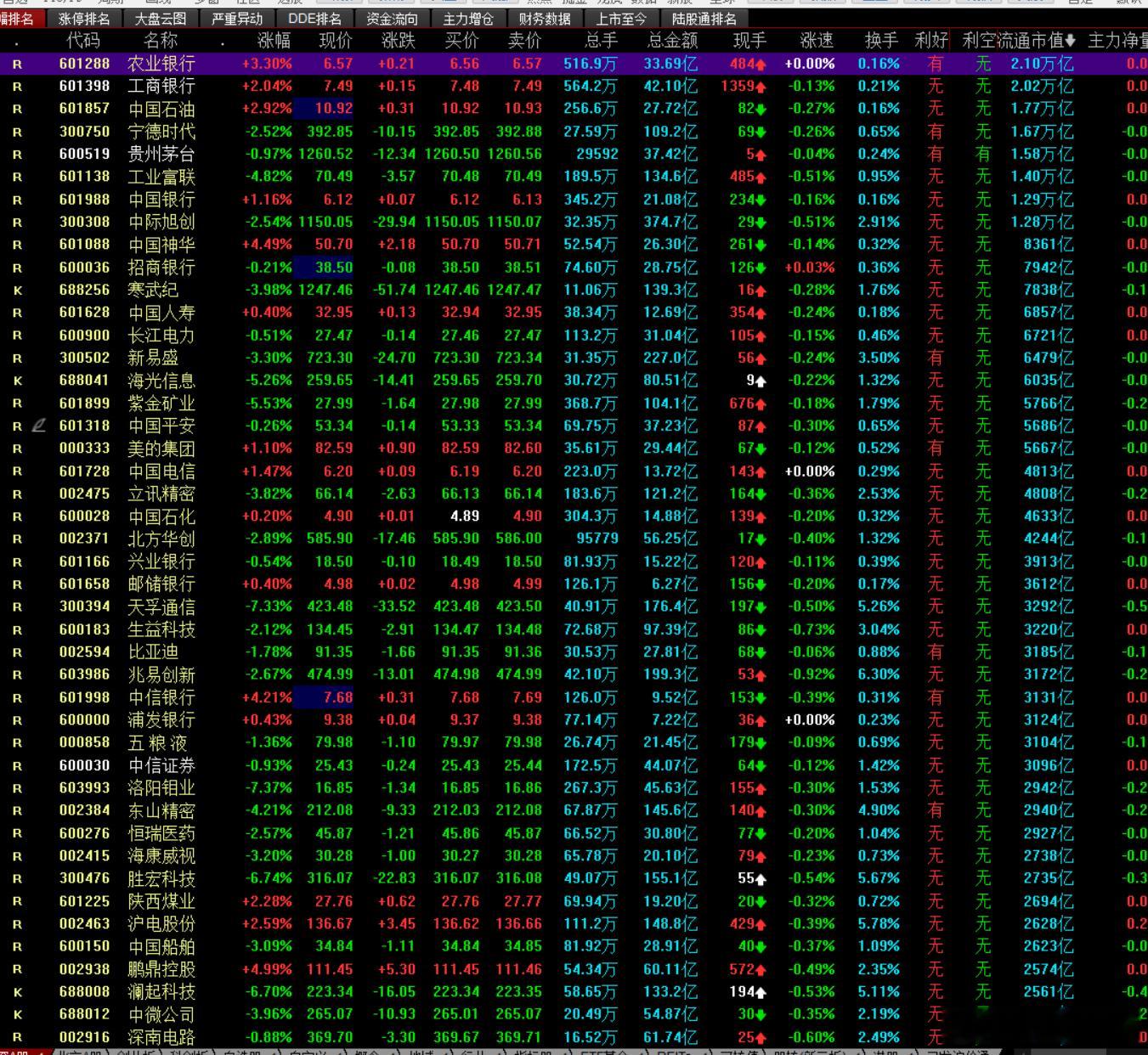Click the highlighted 38.50 price for 招商银行
Image resolution: width=1148 pixels, height=1055 pixels.
323,268
